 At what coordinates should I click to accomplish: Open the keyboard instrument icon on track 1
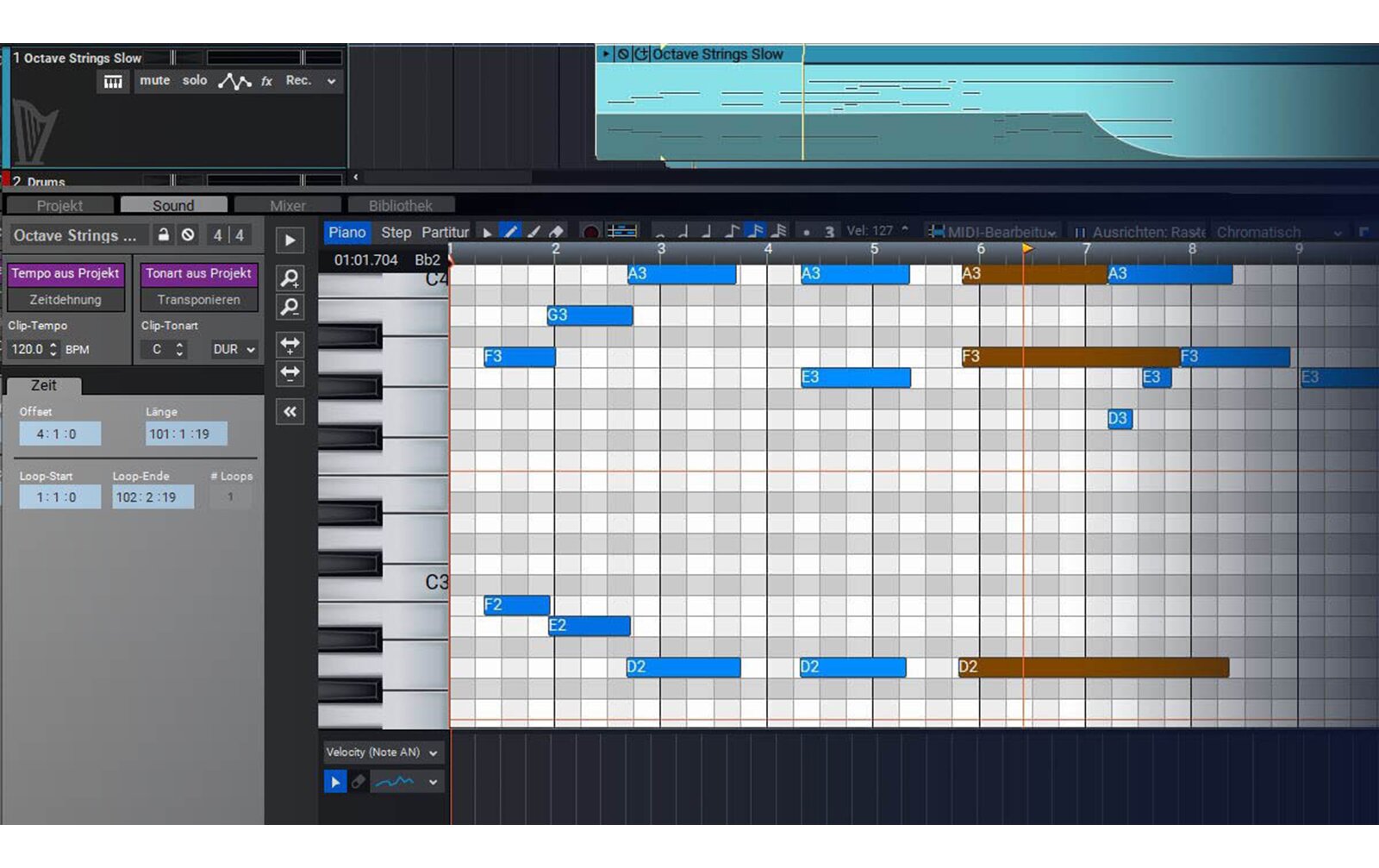click(x=113, y=81)
